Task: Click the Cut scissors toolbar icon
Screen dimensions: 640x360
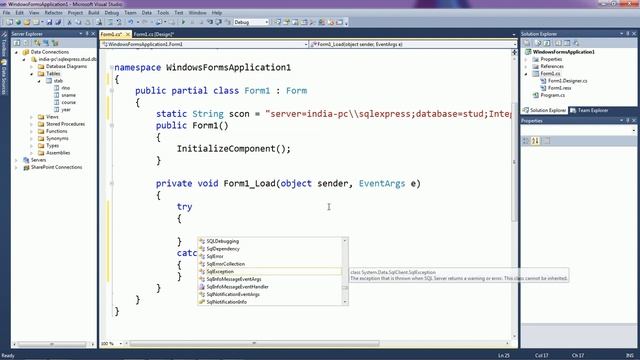Action: click(69, 22)
